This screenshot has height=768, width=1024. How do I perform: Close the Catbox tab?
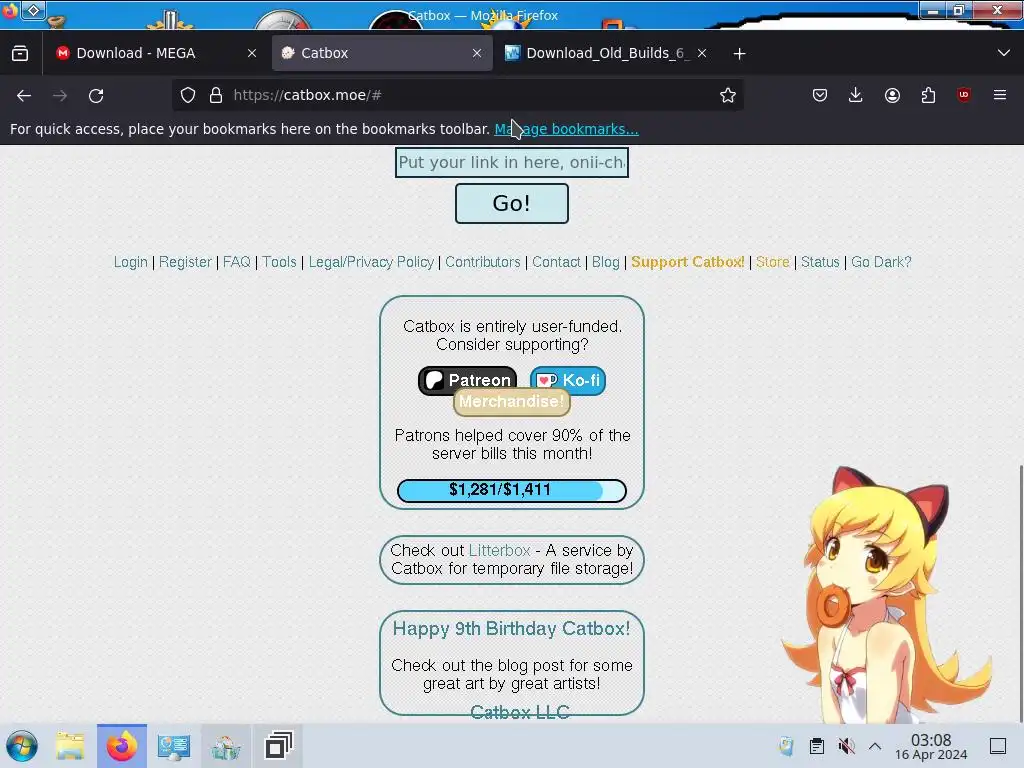[477, 54]
